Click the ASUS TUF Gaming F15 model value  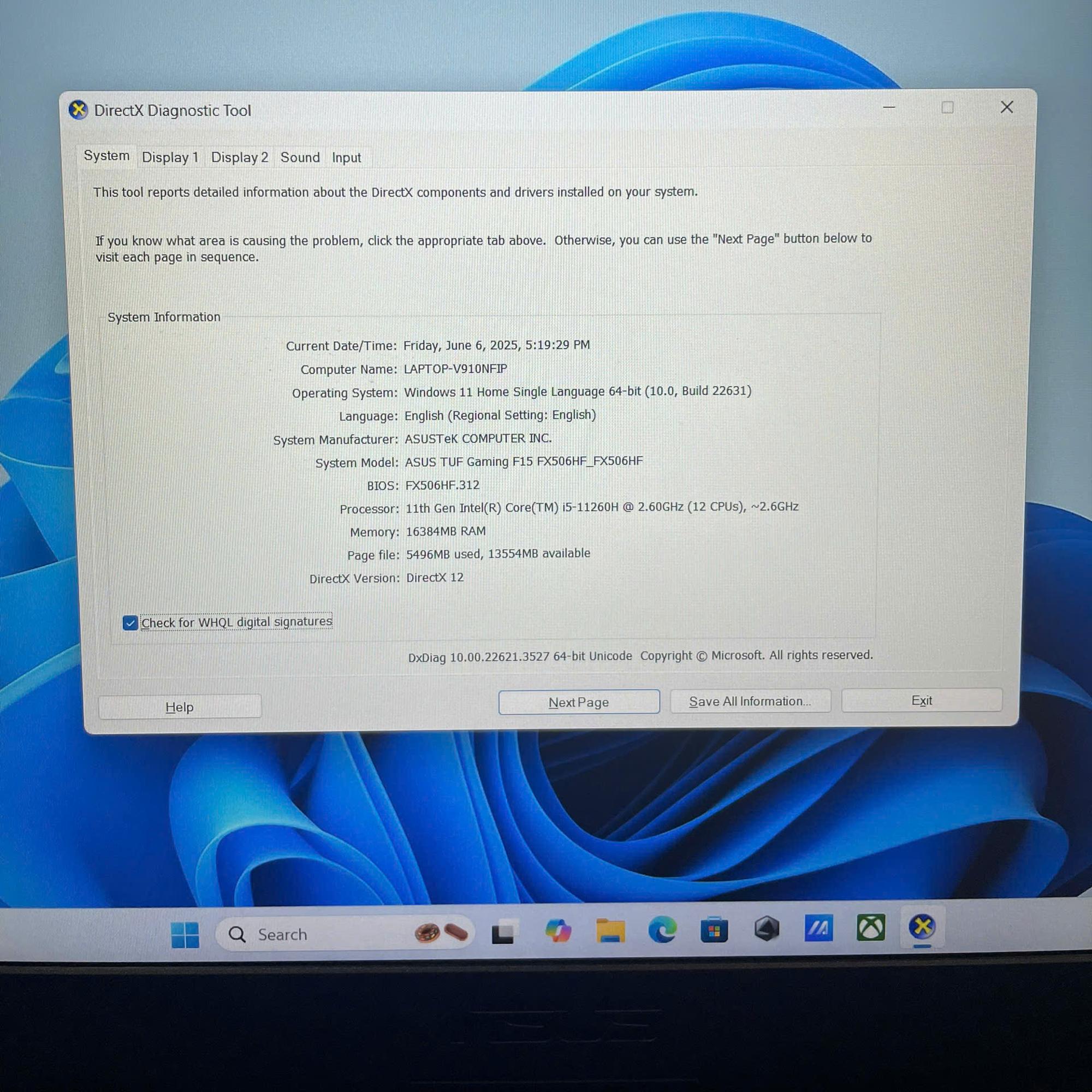point(524,461)
